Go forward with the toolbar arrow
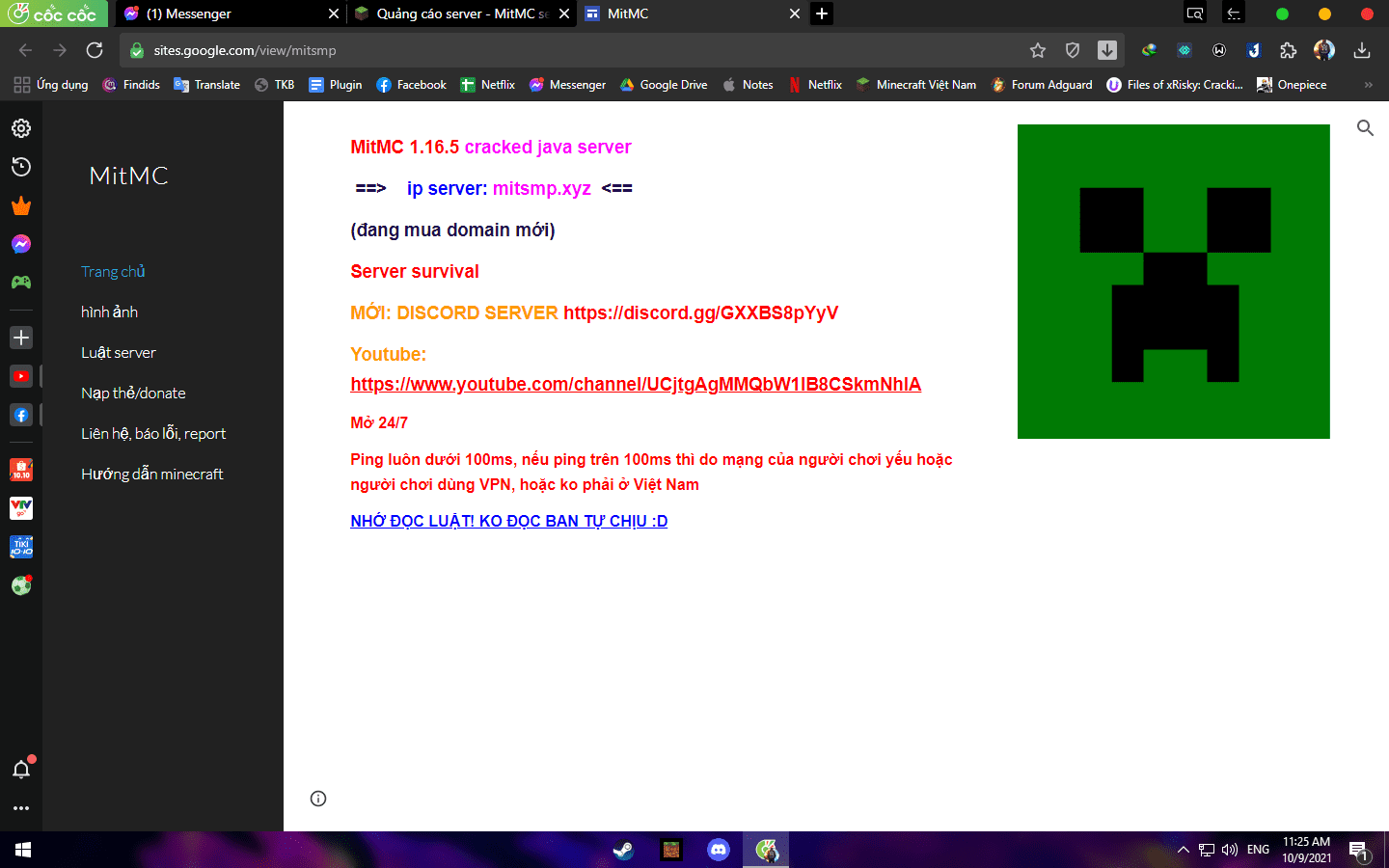The image size is (1389, 868). coord(60,50)
